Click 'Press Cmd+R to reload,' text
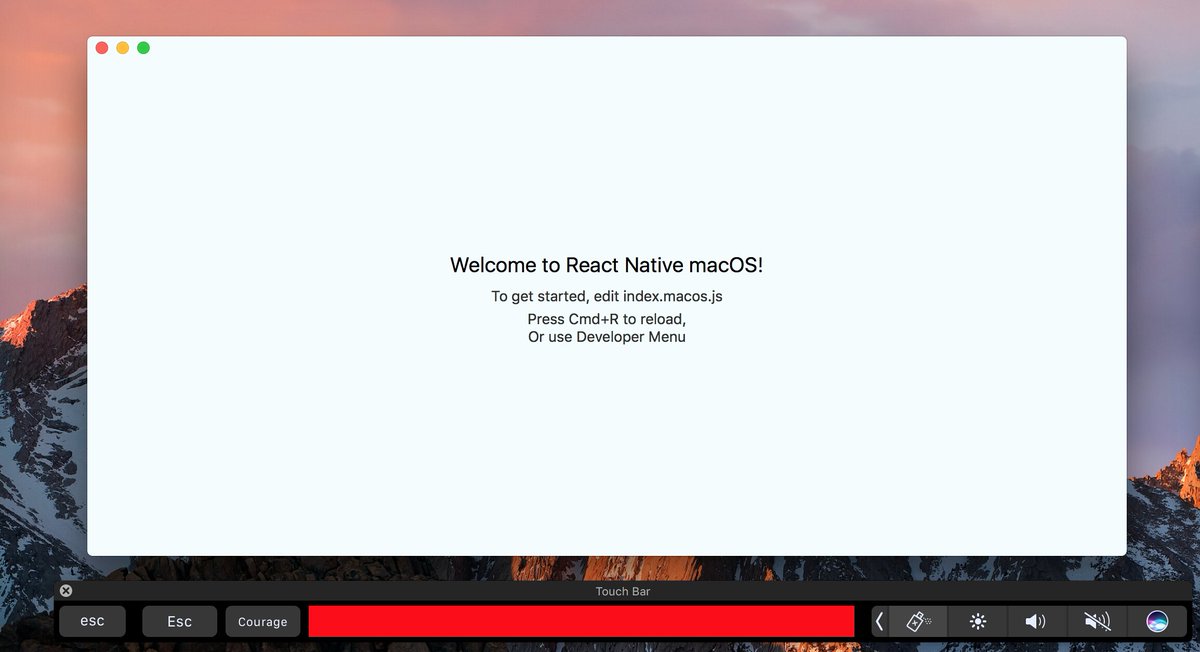Screen dimensions: 1200x652 (x=607, y=319)
